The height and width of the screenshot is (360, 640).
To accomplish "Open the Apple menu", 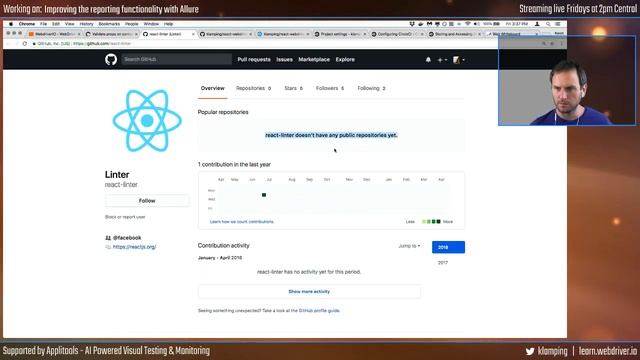I will 11,24.
